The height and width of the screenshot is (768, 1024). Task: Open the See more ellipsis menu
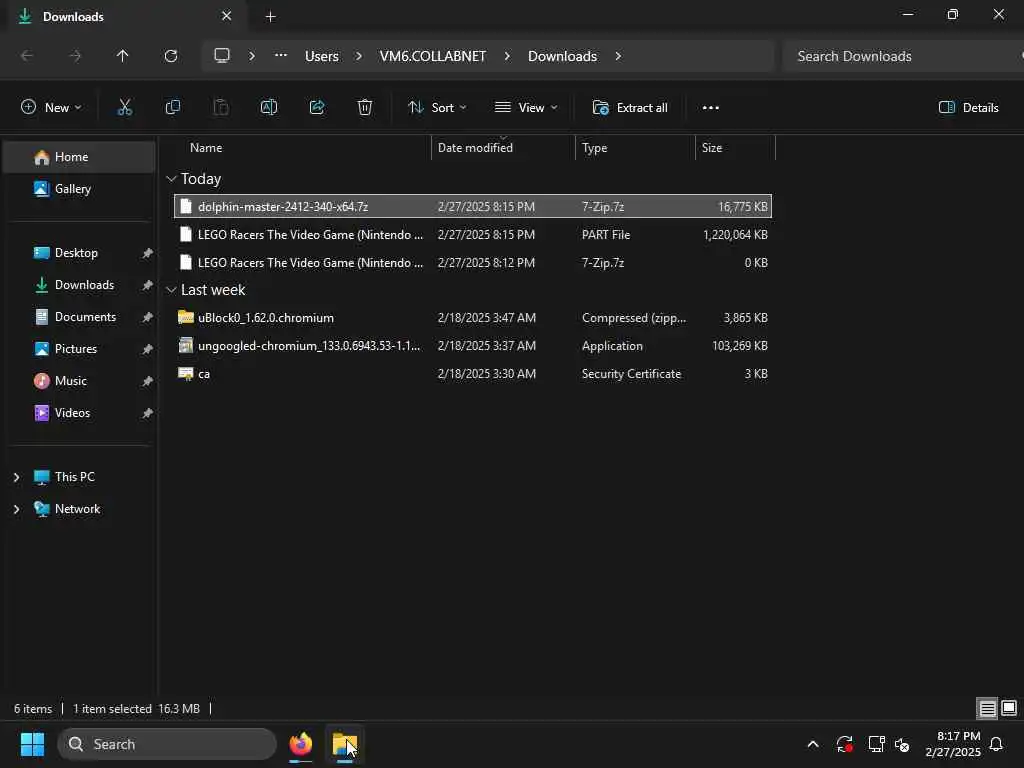pyautogui.click(x=711, y=108)
